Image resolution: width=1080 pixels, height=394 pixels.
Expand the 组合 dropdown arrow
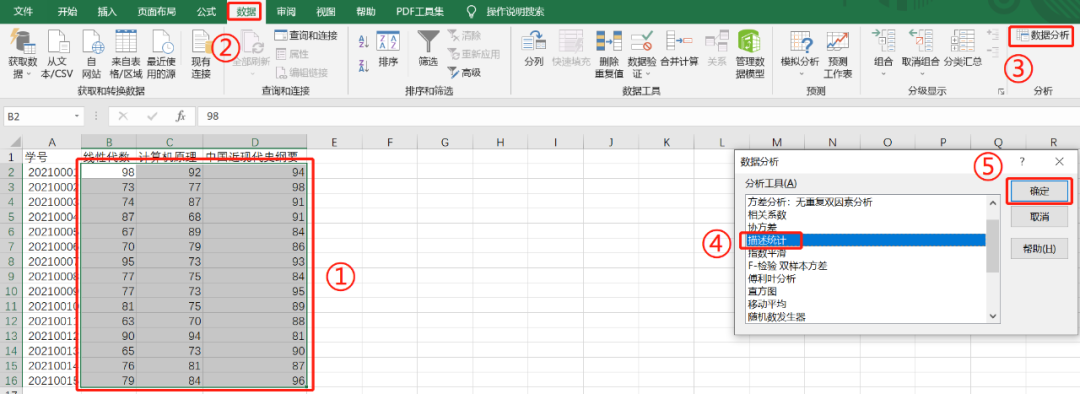[x=883, y=74]
